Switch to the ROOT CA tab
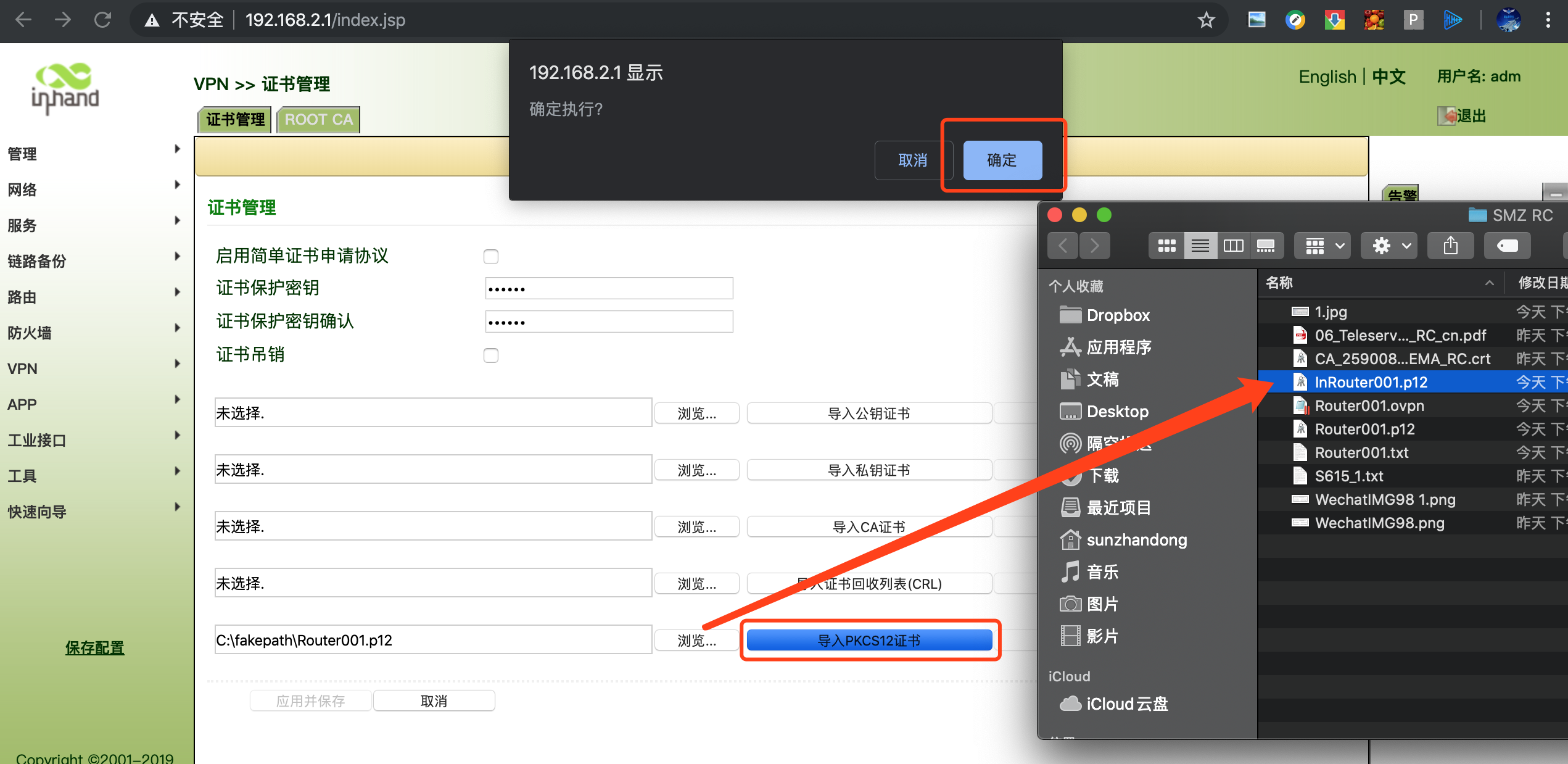Image resolution: width=1568 pixels, height=764 pixels. click(318, 120)
